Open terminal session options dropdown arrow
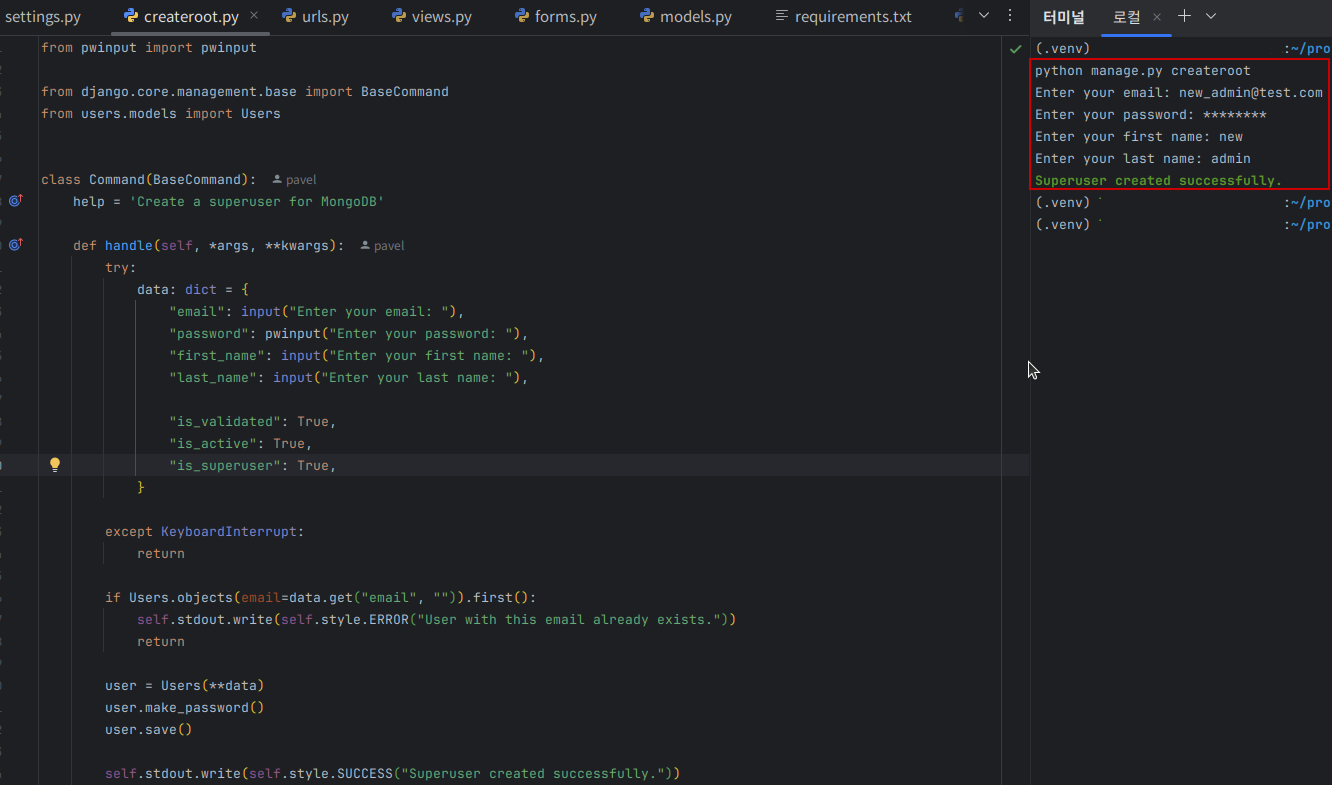Image resolution: width=1332 pixels, height=785 pixels. pos(1211,16)
